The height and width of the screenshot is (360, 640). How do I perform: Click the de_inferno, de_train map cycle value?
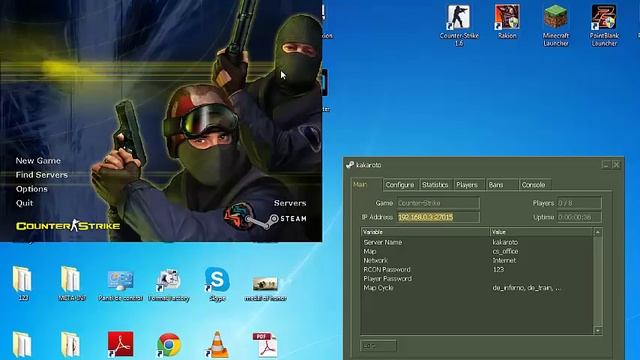(527, 288)
